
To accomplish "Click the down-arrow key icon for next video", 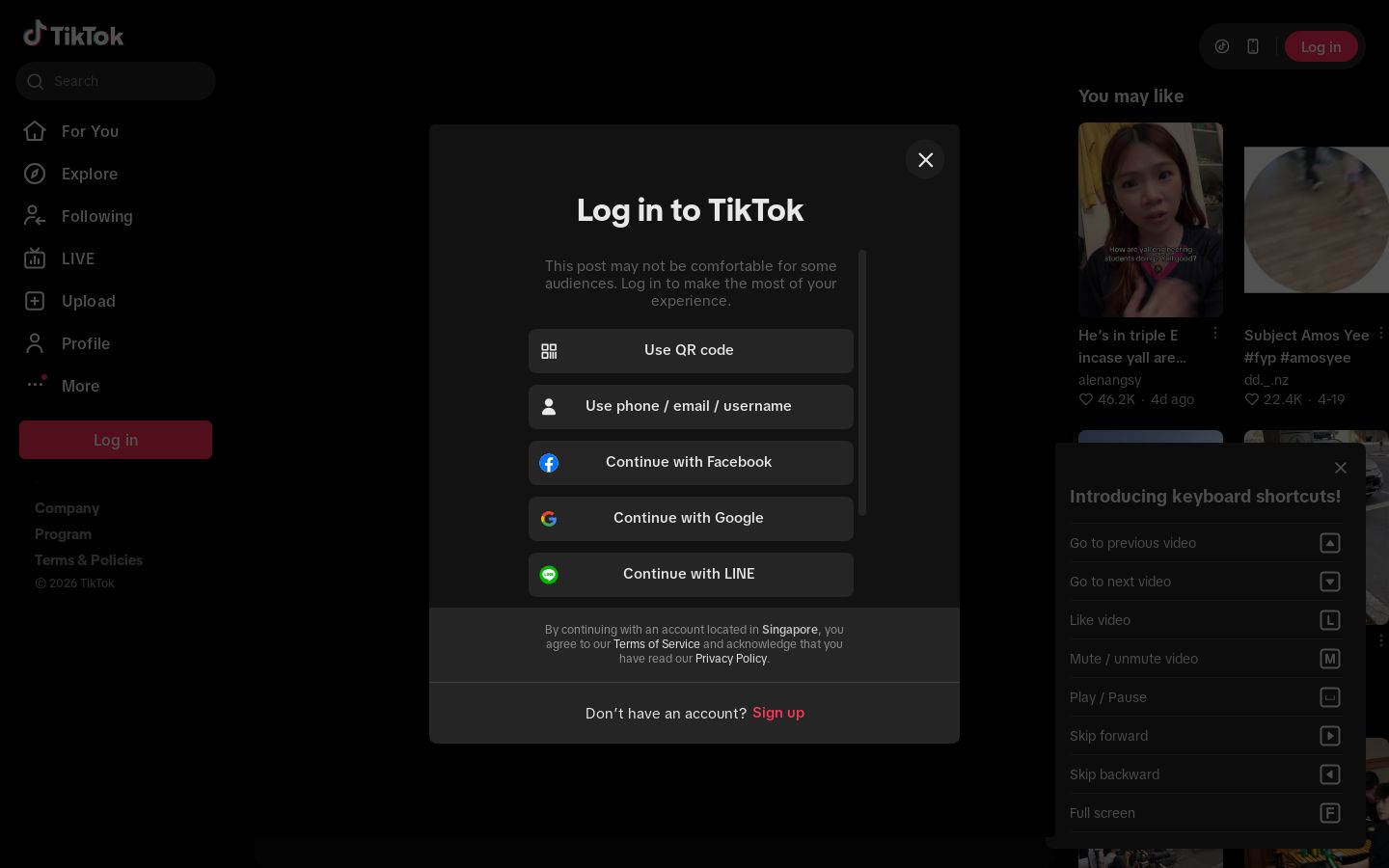I will (x=1330, y=582).
